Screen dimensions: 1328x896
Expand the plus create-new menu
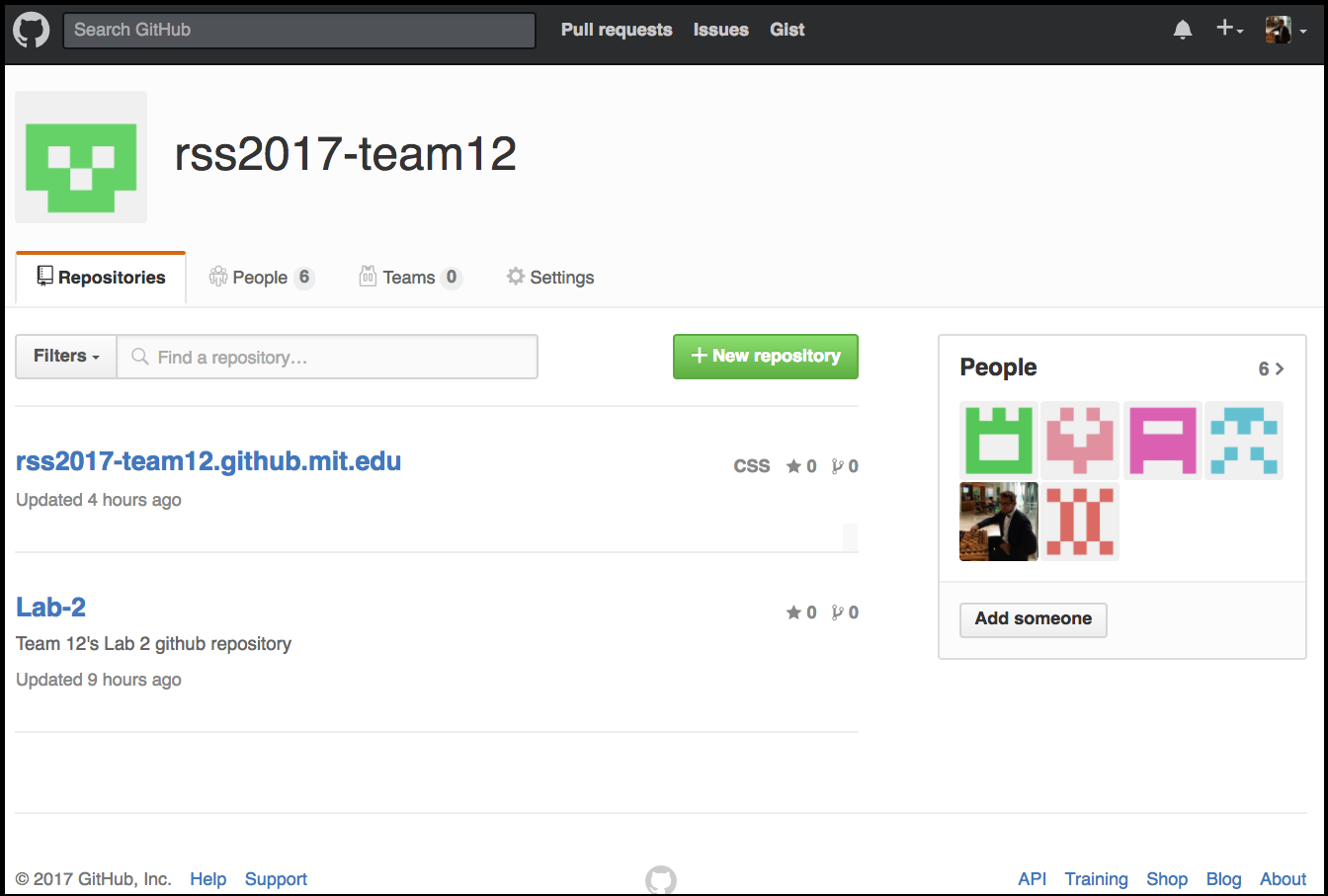1229,29
